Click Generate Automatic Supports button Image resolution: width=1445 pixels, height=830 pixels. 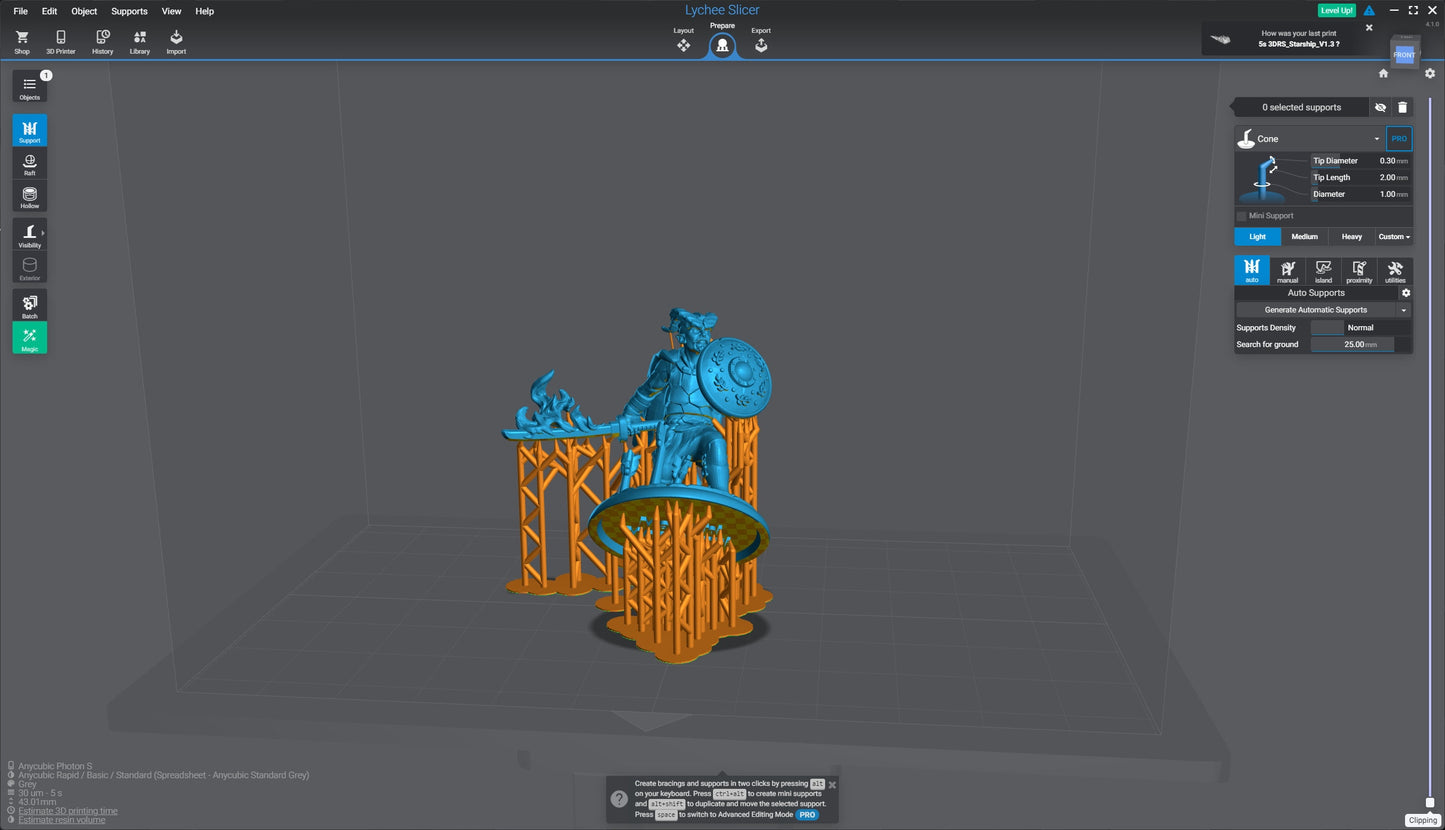1315,310
